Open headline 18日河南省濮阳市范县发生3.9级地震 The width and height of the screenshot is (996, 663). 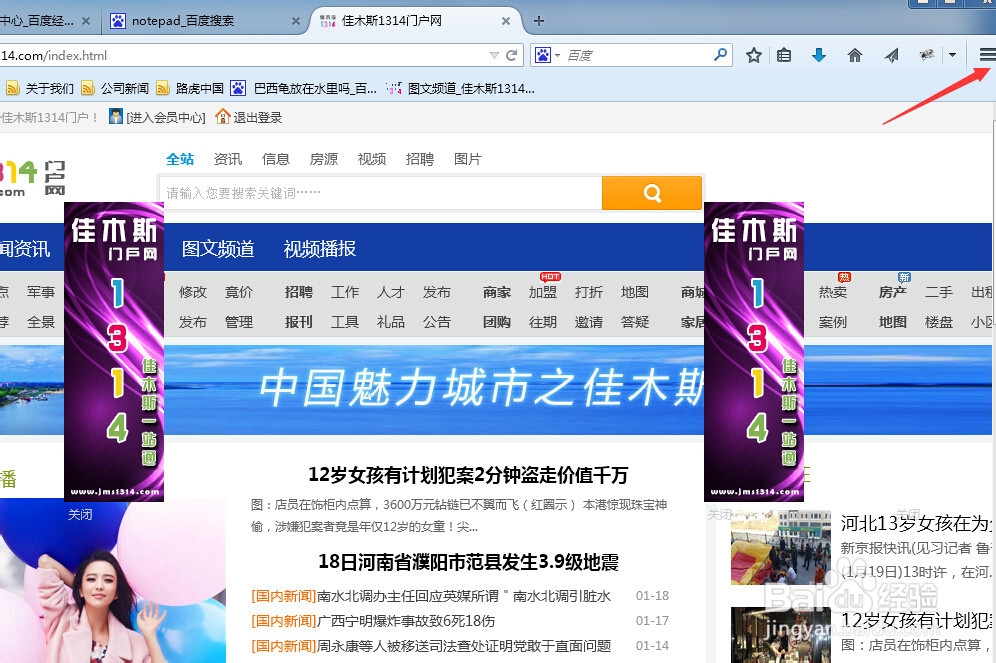click(x=468, y=562)
